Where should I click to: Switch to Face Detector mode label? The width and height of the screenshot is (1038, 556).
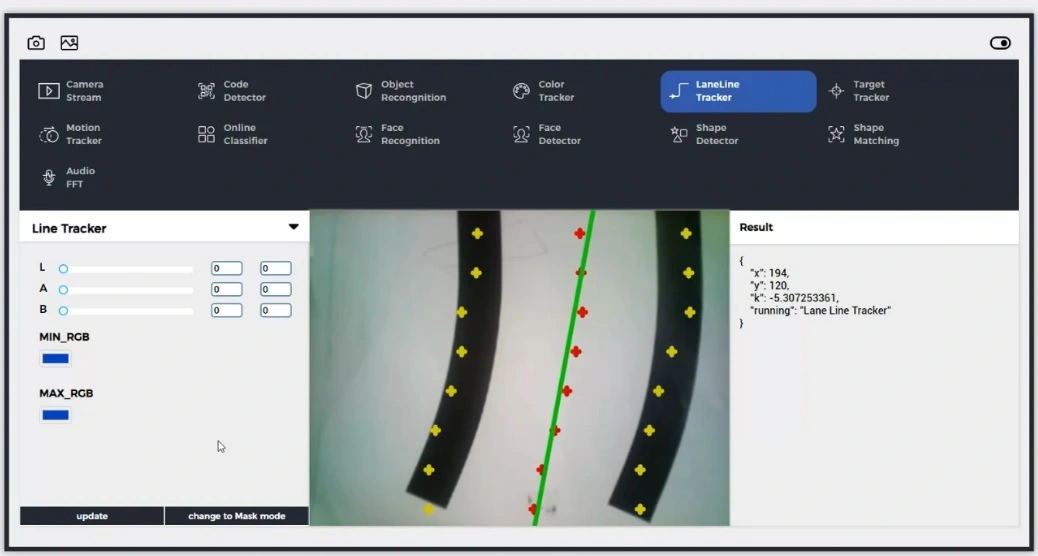pyautogui.click(x=559, y=134)
